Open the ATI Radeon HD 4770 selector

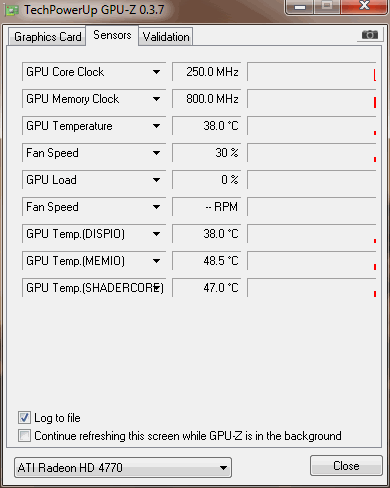click(x=123, y=467)
